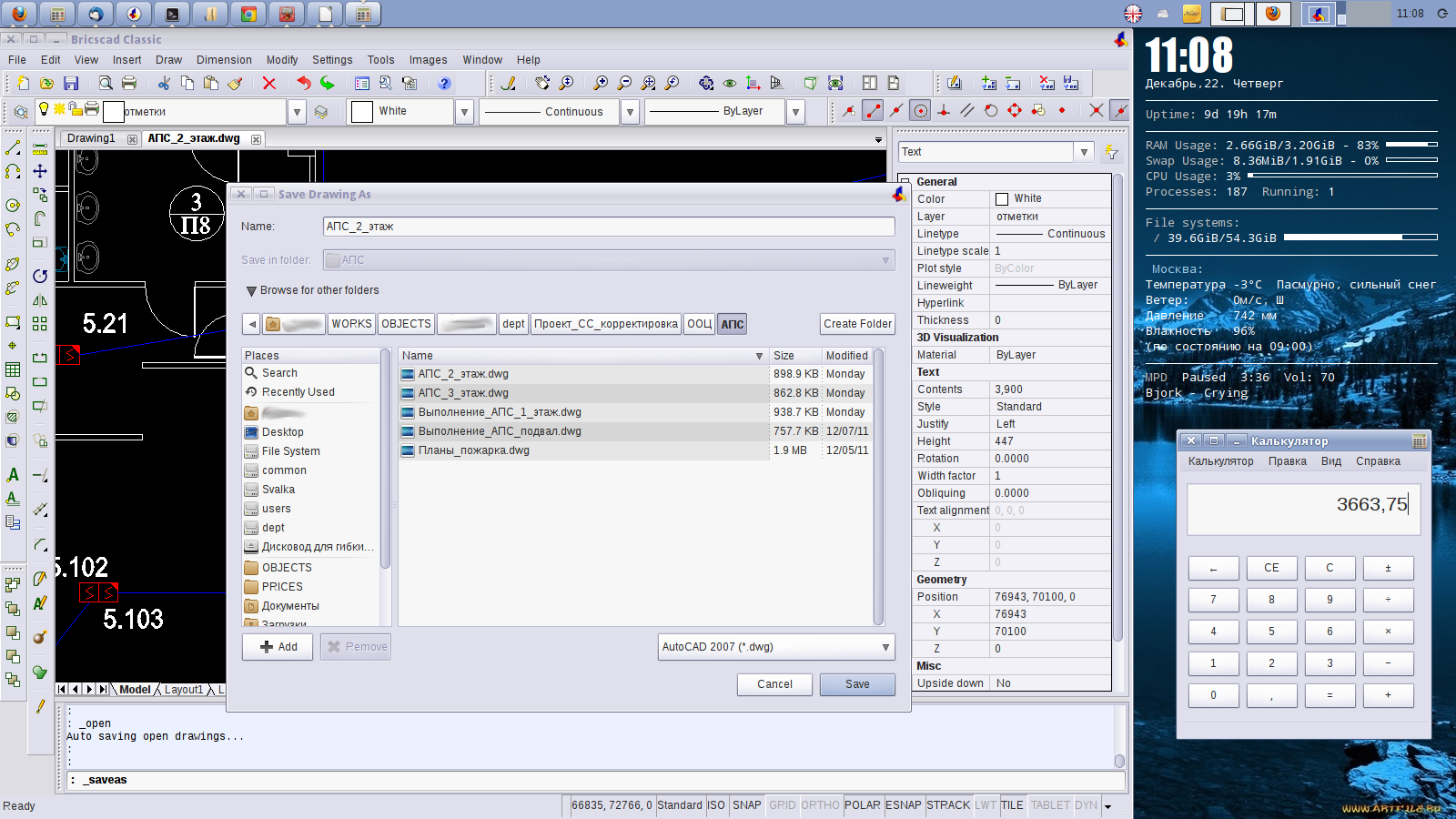Select the Text 'A' tool in left toolbar

pyautogui.click(x=13, y=474)
